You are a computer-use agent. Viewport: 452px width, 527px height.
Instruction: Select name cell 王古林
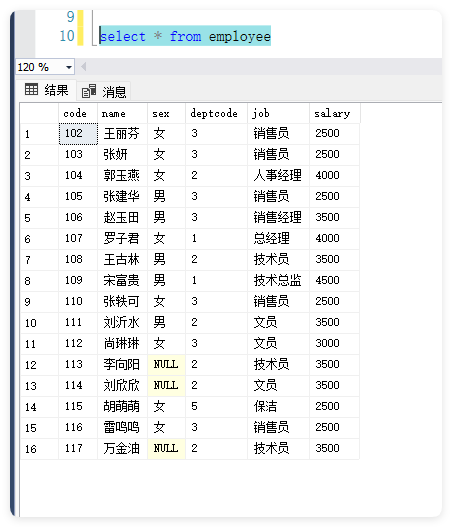coord(122,260)
